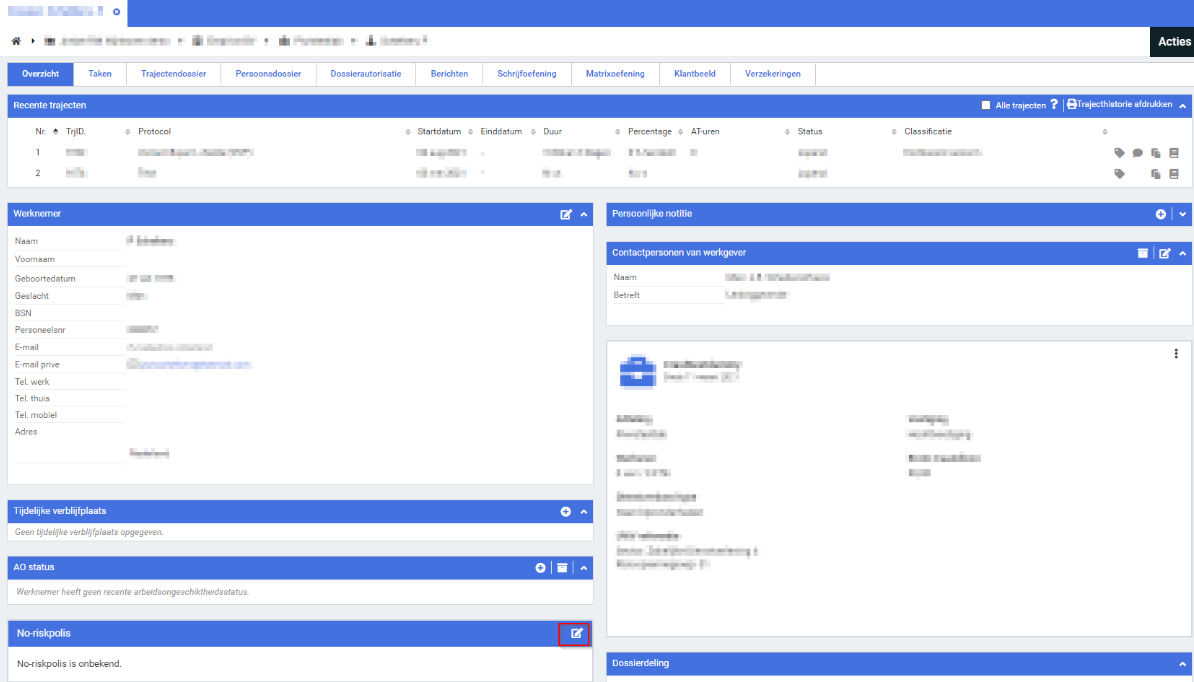Open the Acties button
The width and height of the screenshot is (1194, 682).
point(1172,42)
